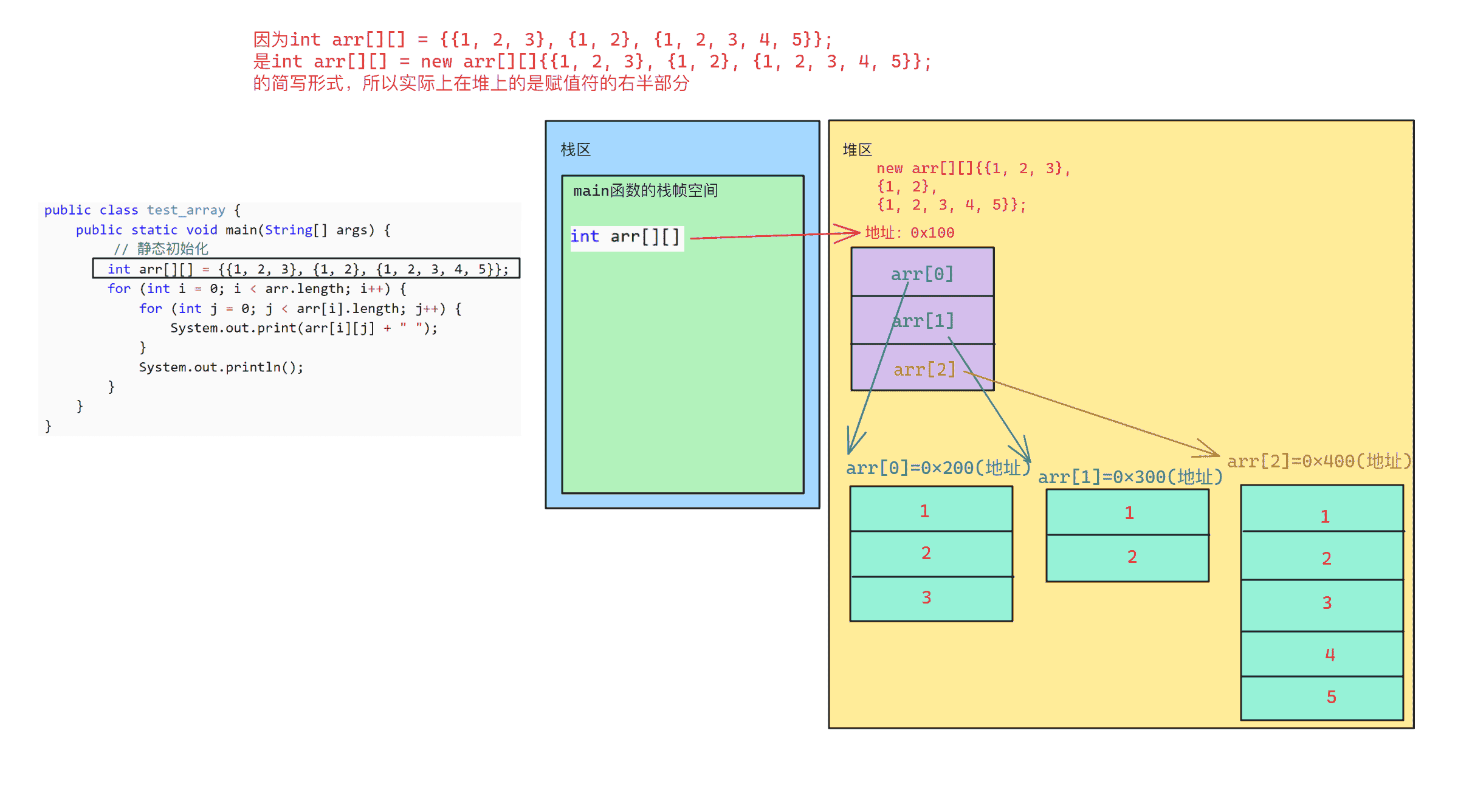
Task: Click cell 2 in the arr[1] array
Action: (x=1127, y=558)
